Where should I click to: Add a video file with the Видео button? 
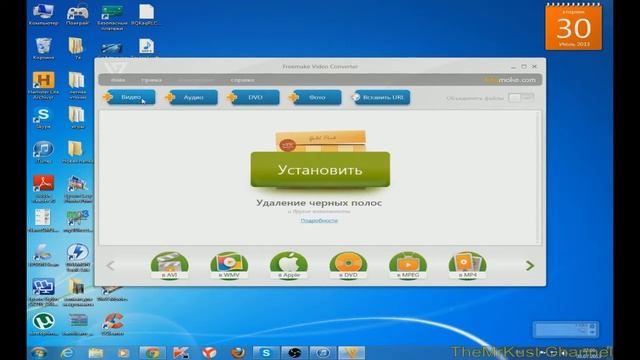[131, 98]
